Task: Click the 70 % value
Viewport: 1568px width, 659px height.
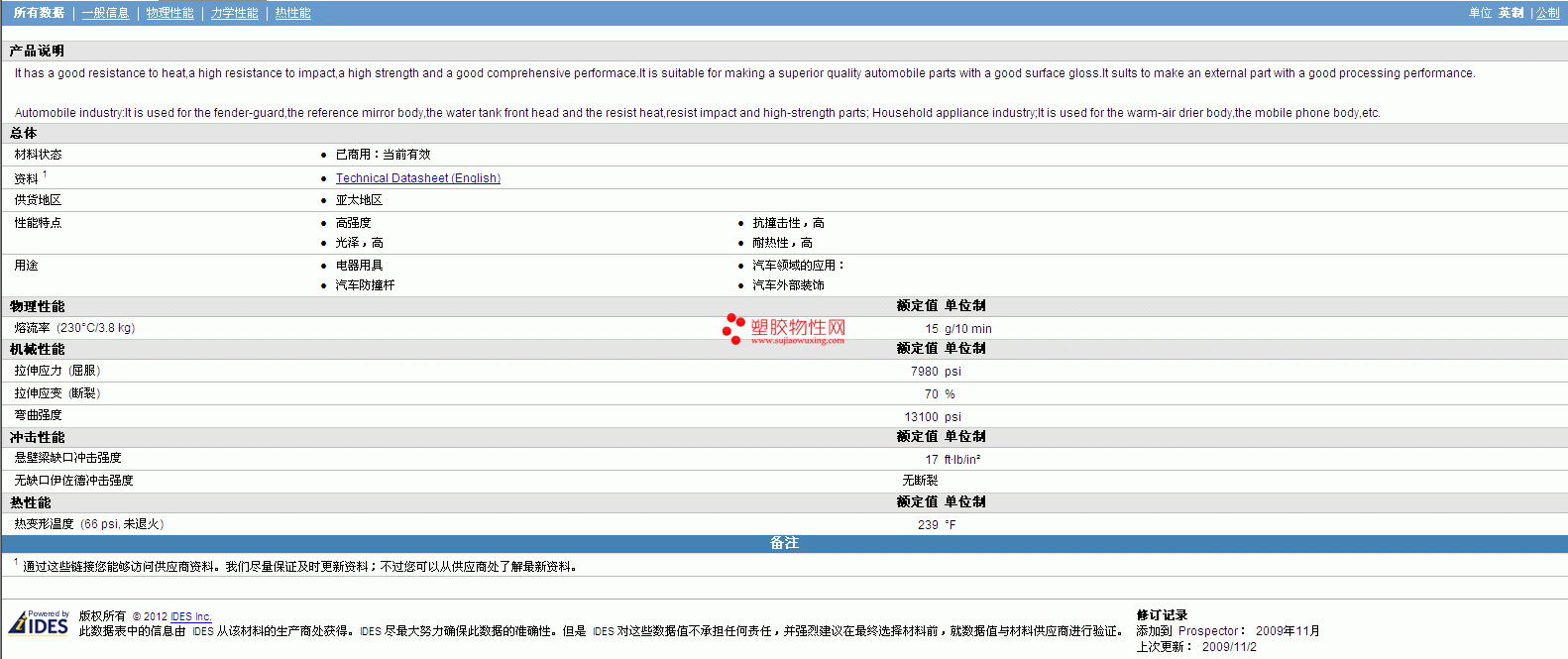Action: pyautogui.click(x=940, y=394)
